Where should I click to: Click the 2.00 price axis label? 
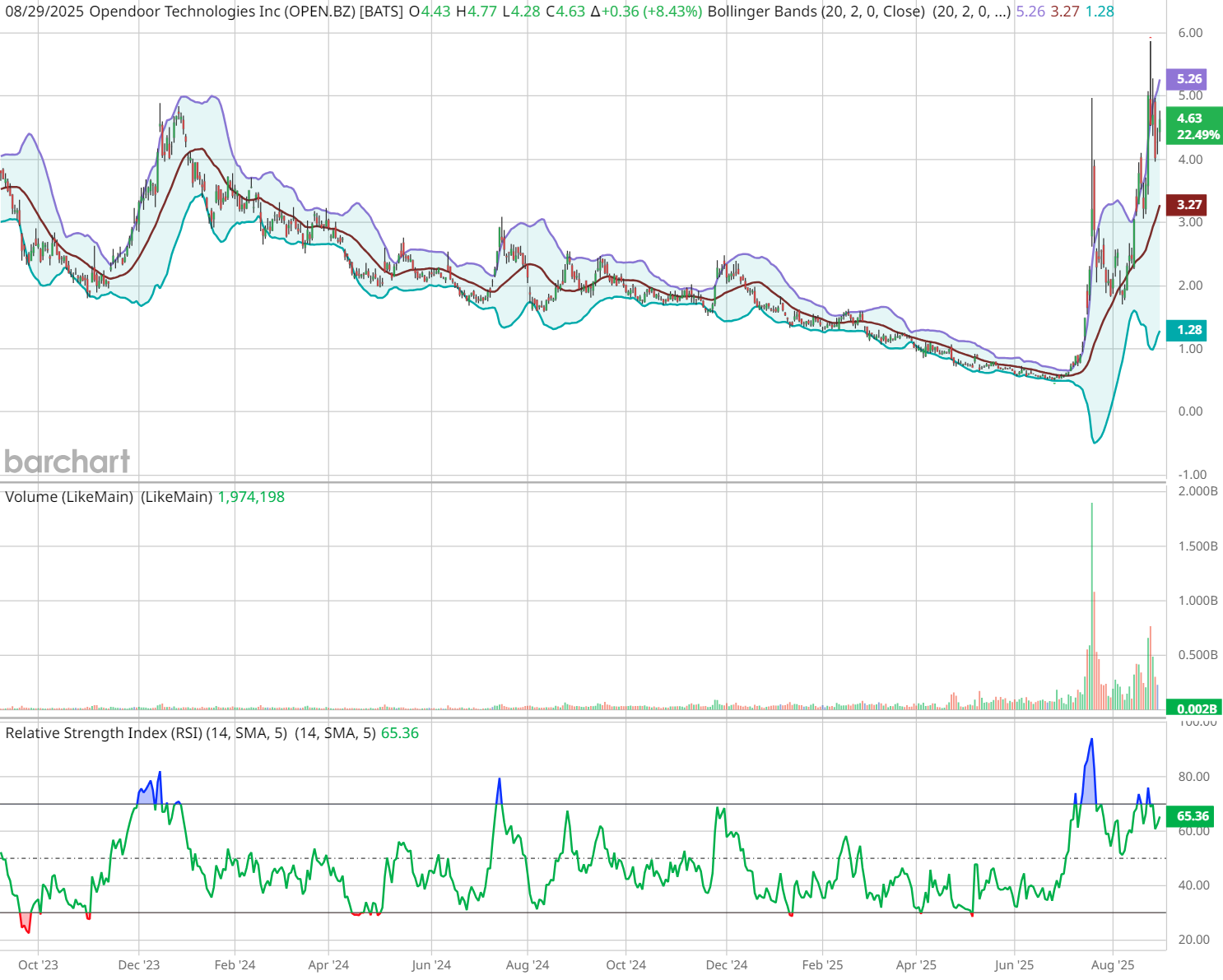click(1190, 286)
